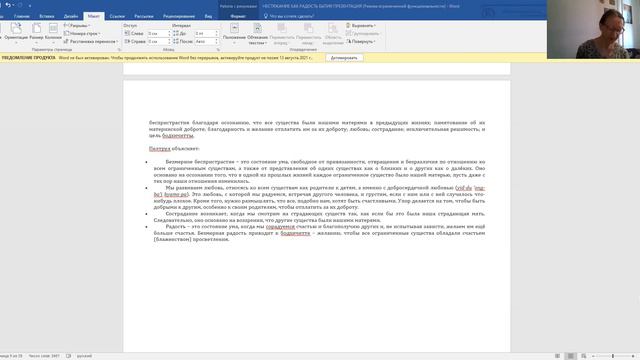Click the zoom in plus button
This screenshot has width=640, height=360.
(x=633, y=356)
